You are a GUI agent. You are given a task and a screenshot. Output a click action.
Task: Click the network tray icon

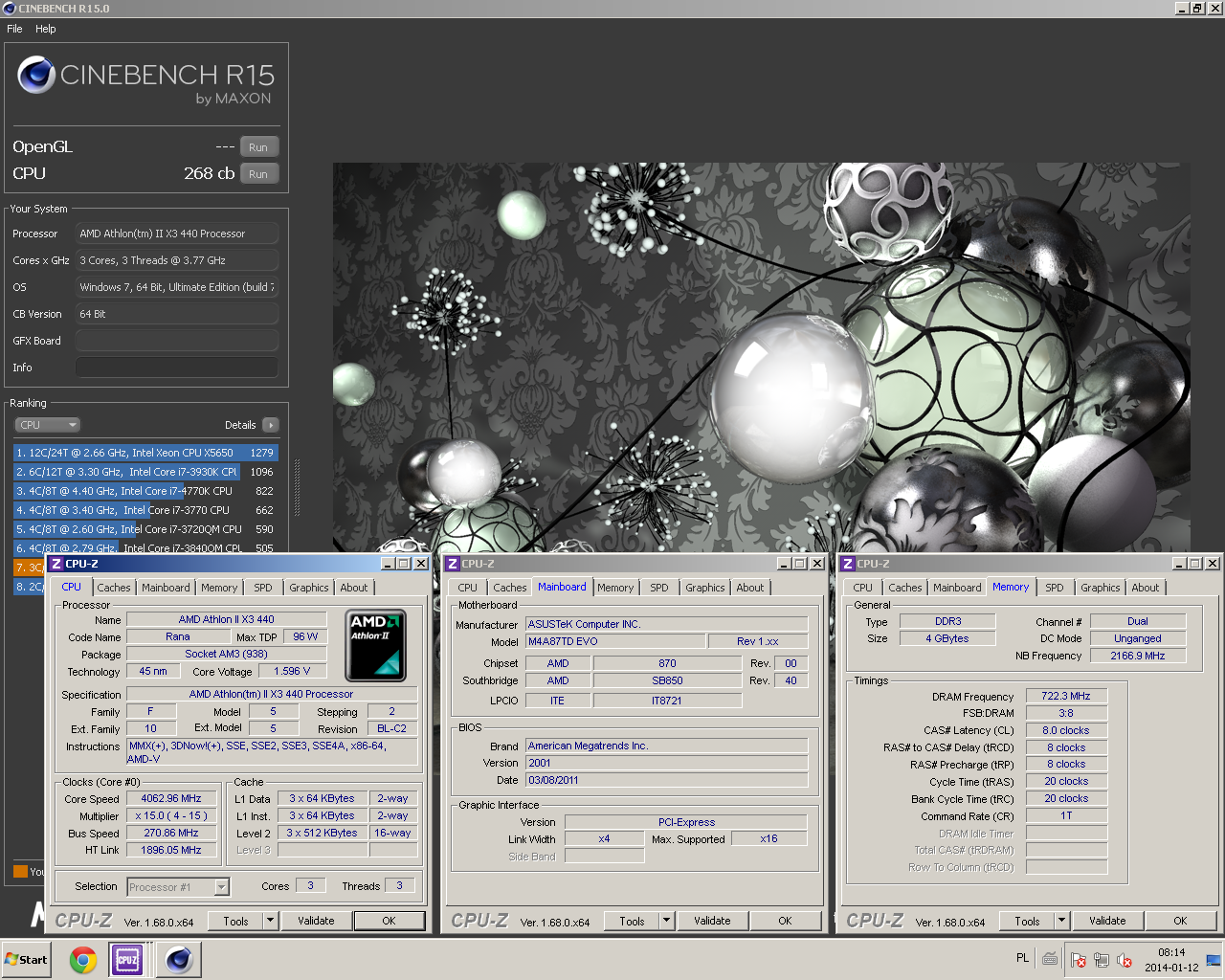[x=1101, y=960]
